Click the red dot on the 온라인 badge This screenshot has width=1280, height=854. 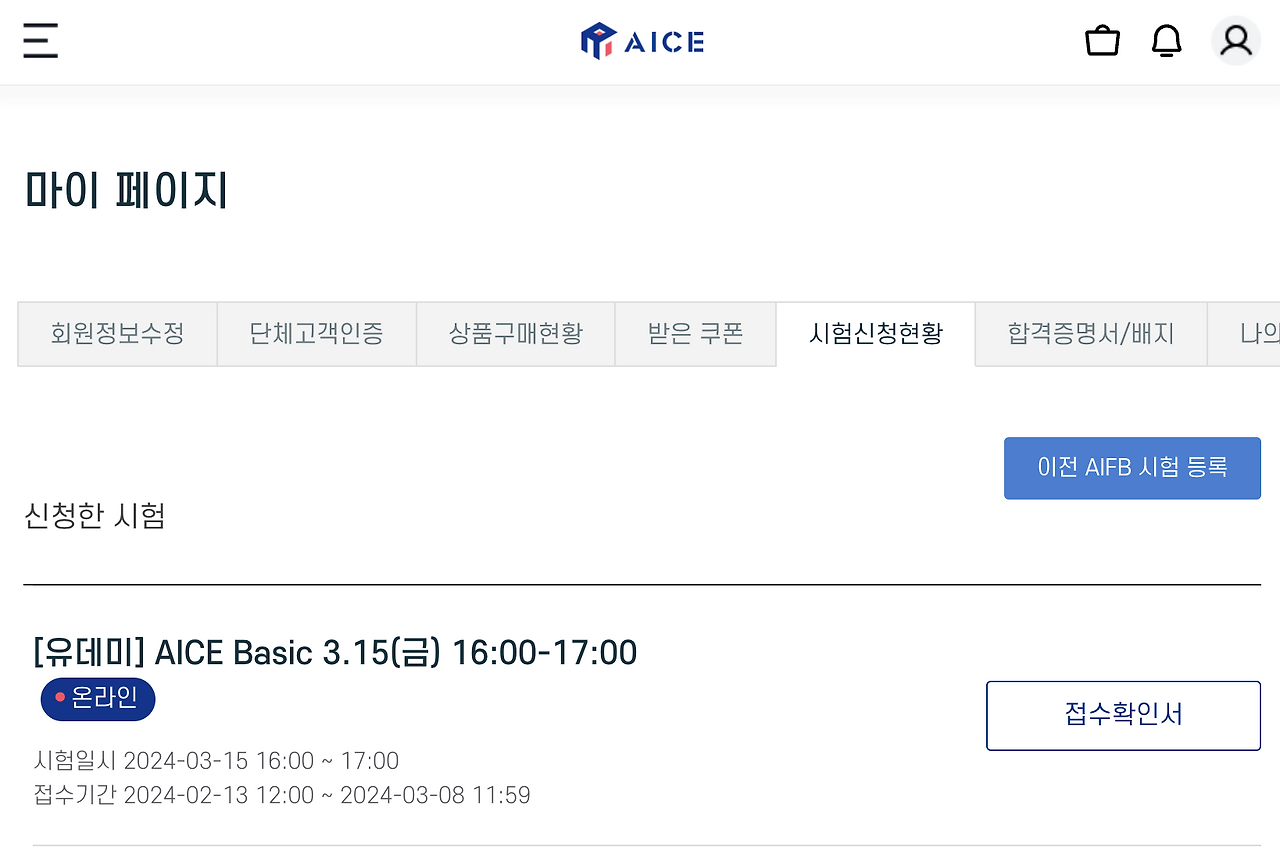[x=58, y=699]
